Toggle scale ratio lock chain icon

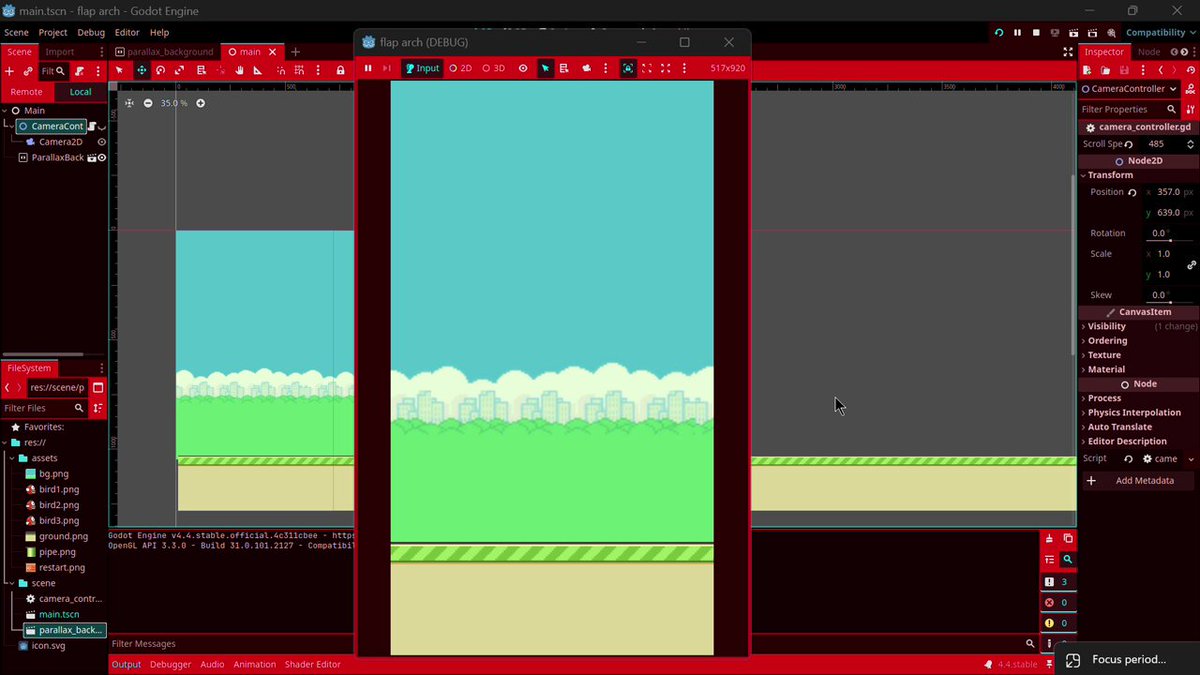[1191, 265]
